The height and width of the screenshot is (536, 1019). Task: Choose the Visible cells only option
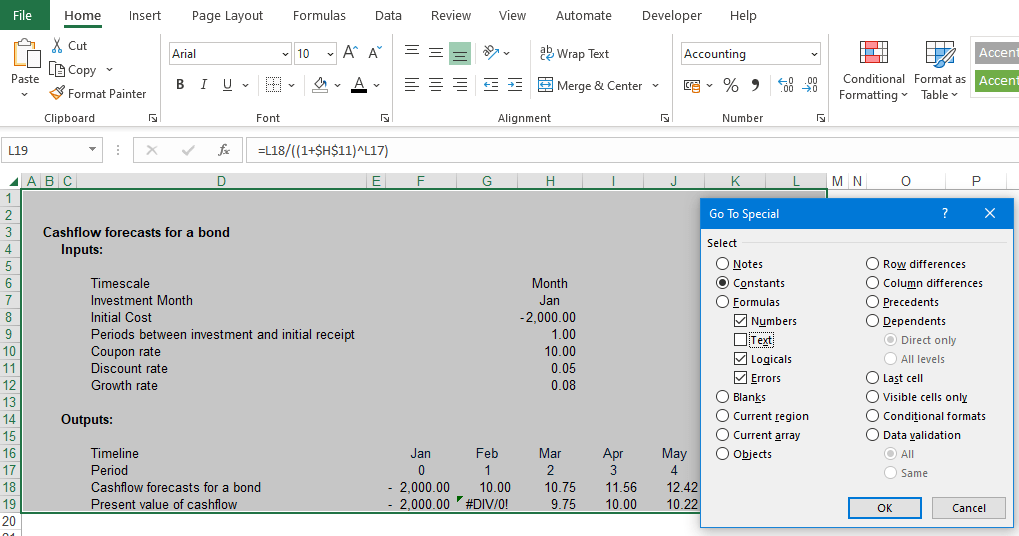(873, 397)
